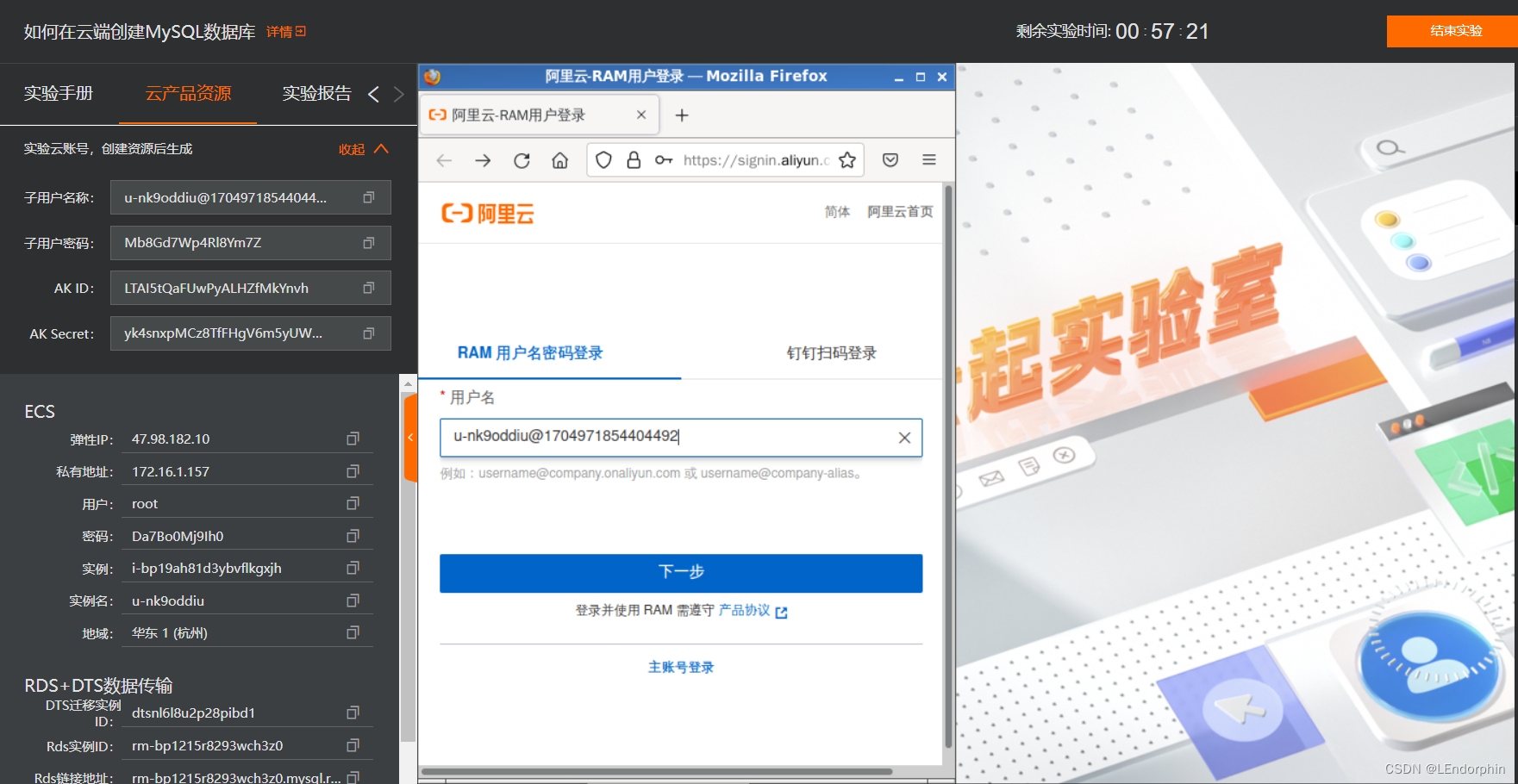Open 阿里云首页 link
The image size is (1518, 784).
[x=900, y=212]
